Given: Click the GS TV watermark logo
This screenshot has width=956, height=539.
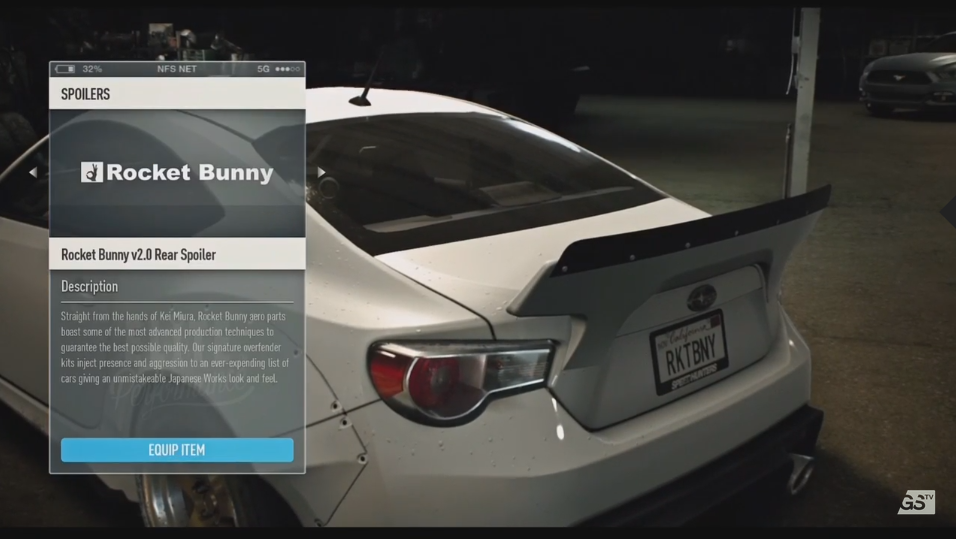Looking at the screenshot, I should [915, 502].
